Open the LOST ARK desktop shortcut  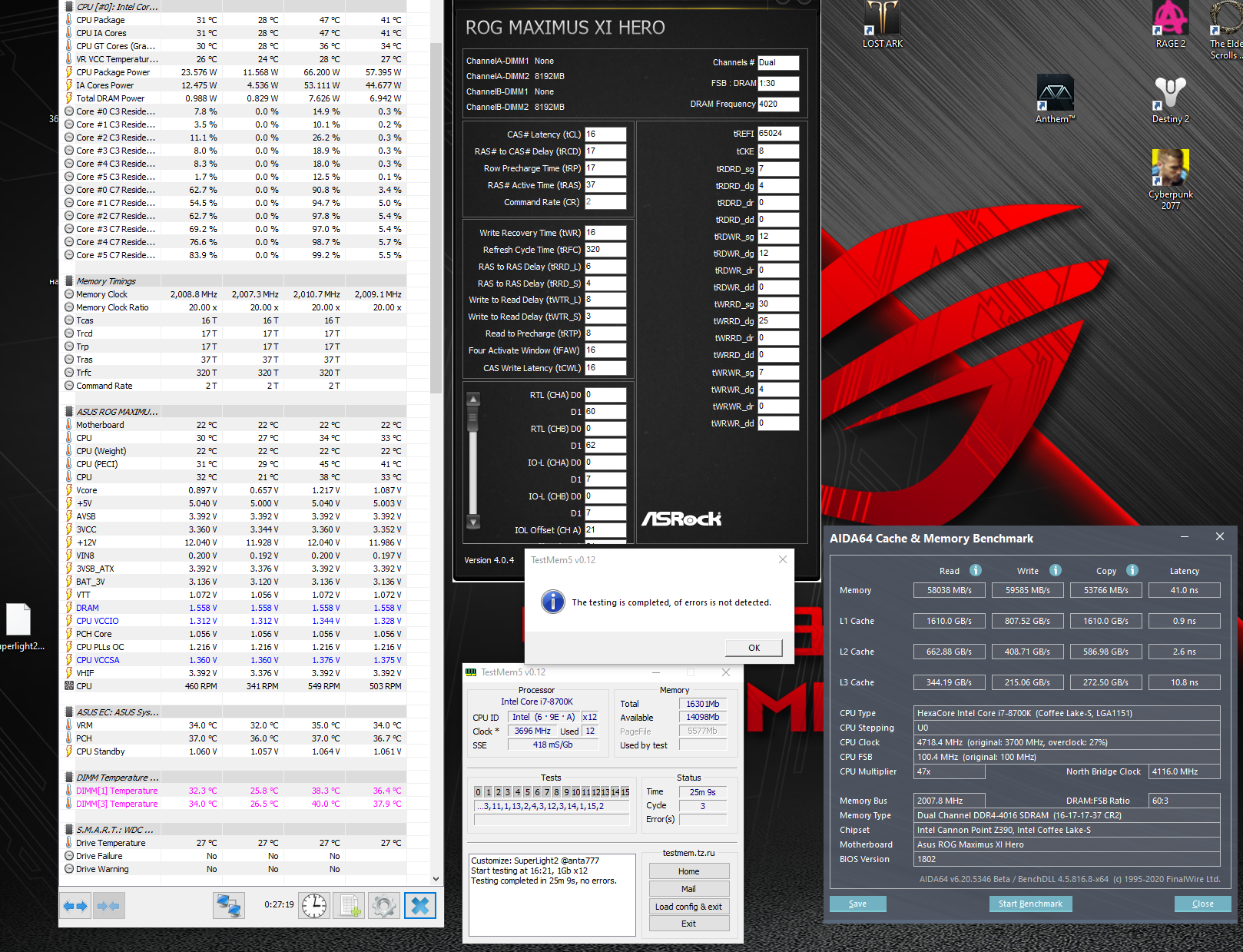pos(883,25)
